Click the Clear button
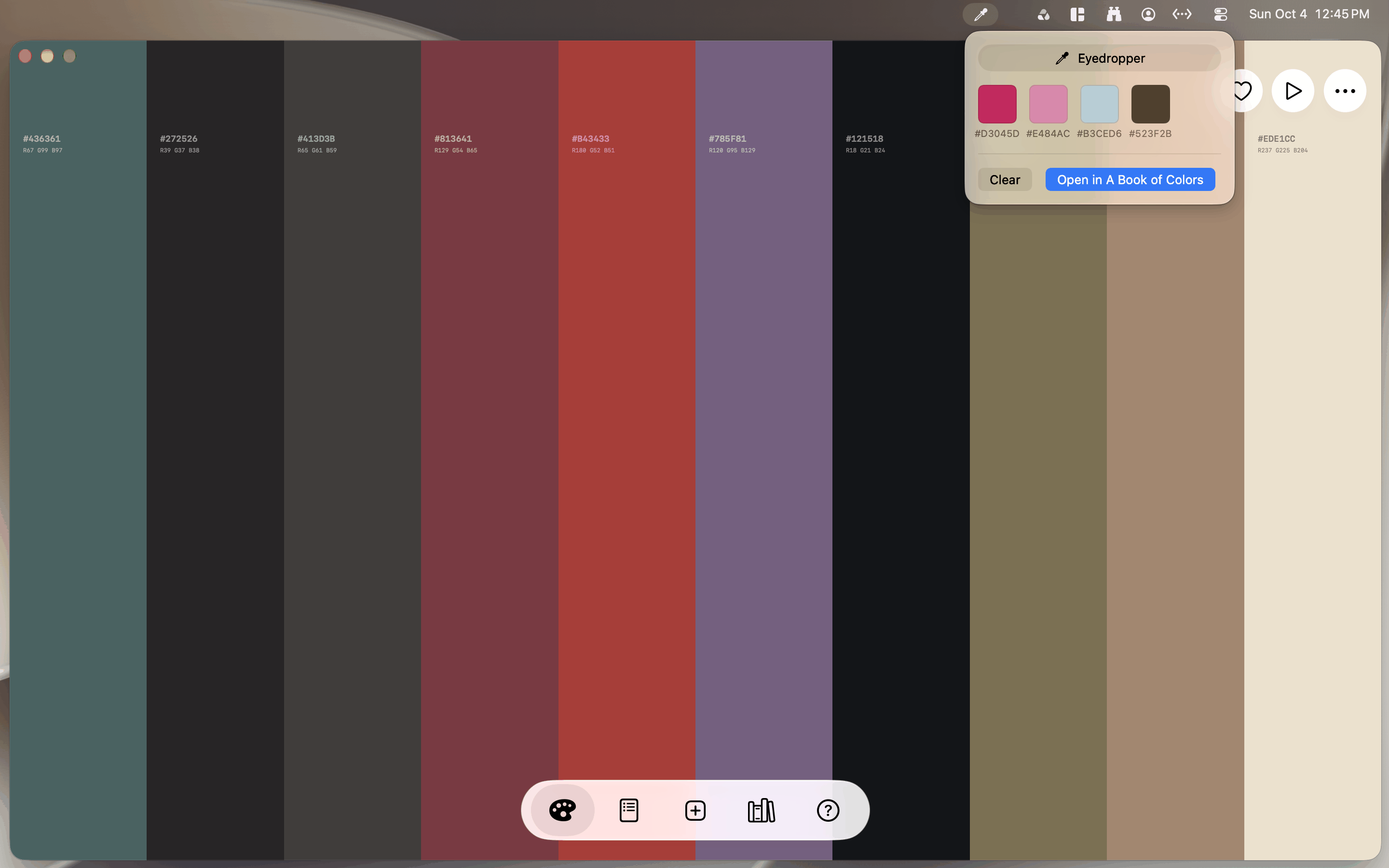This screenshot has width=1389, height=868. pyautogui.click(x=1005, y=180)
